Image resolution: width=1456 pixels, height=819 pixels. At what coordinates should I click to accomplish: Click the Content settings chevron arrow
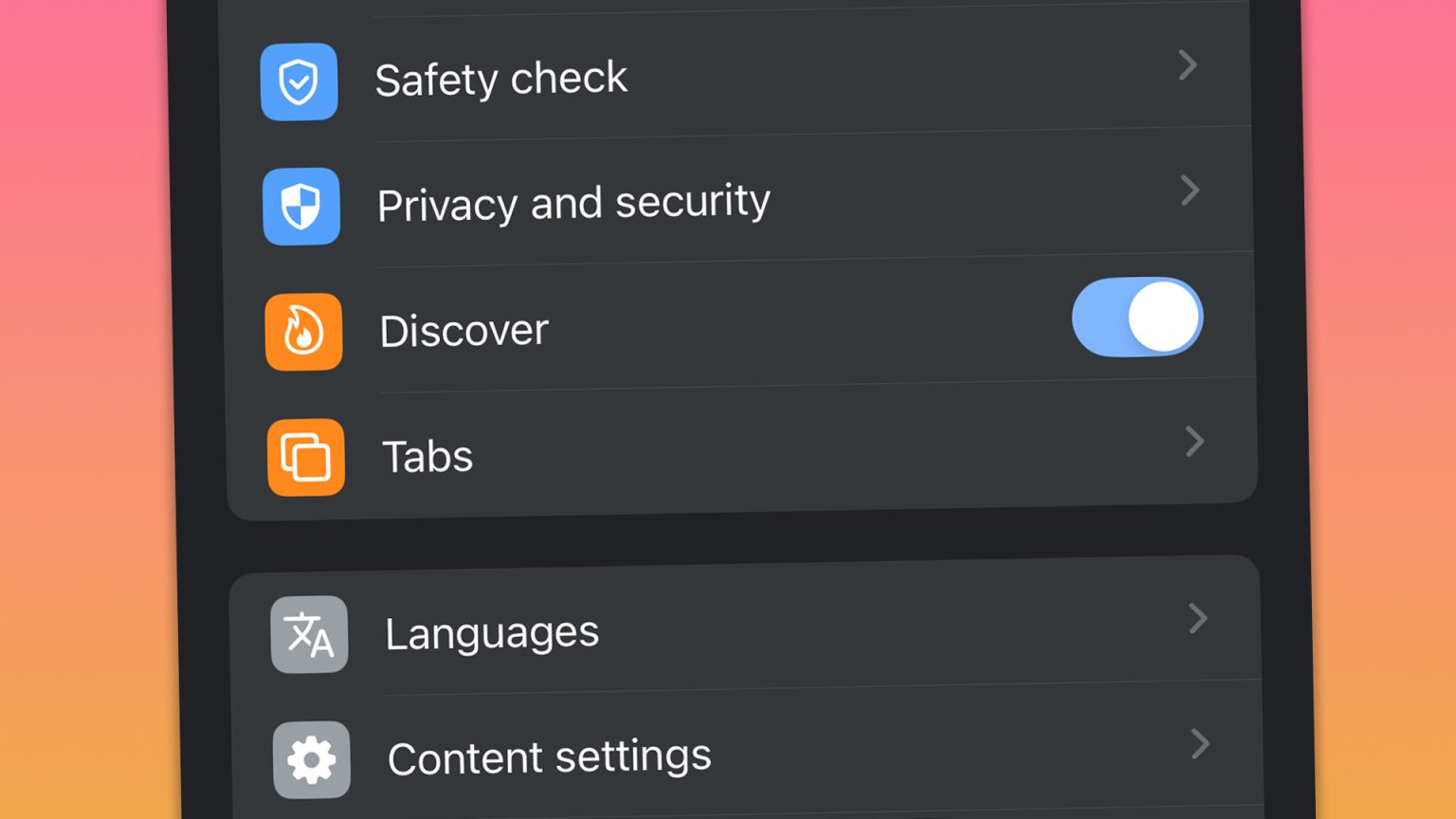click(1199, 744)
